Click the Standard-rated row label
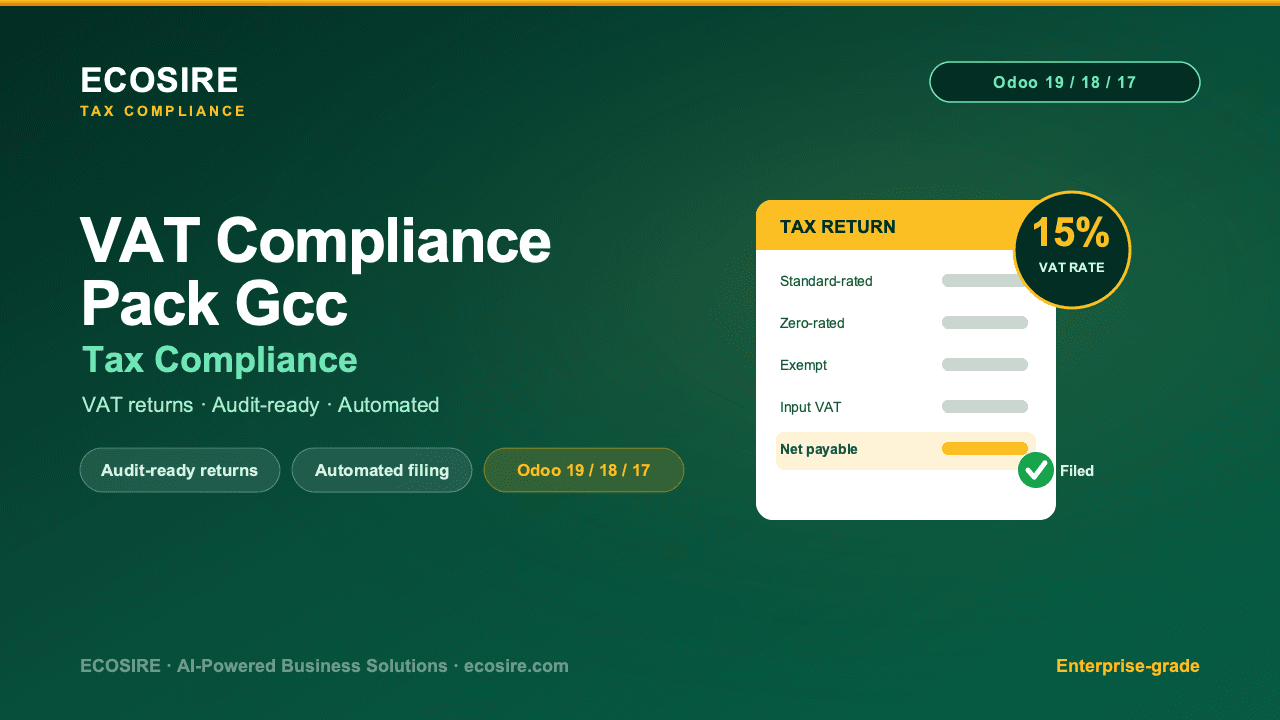The height and width of the screenshot is (720, 1280). click(826, 281)
